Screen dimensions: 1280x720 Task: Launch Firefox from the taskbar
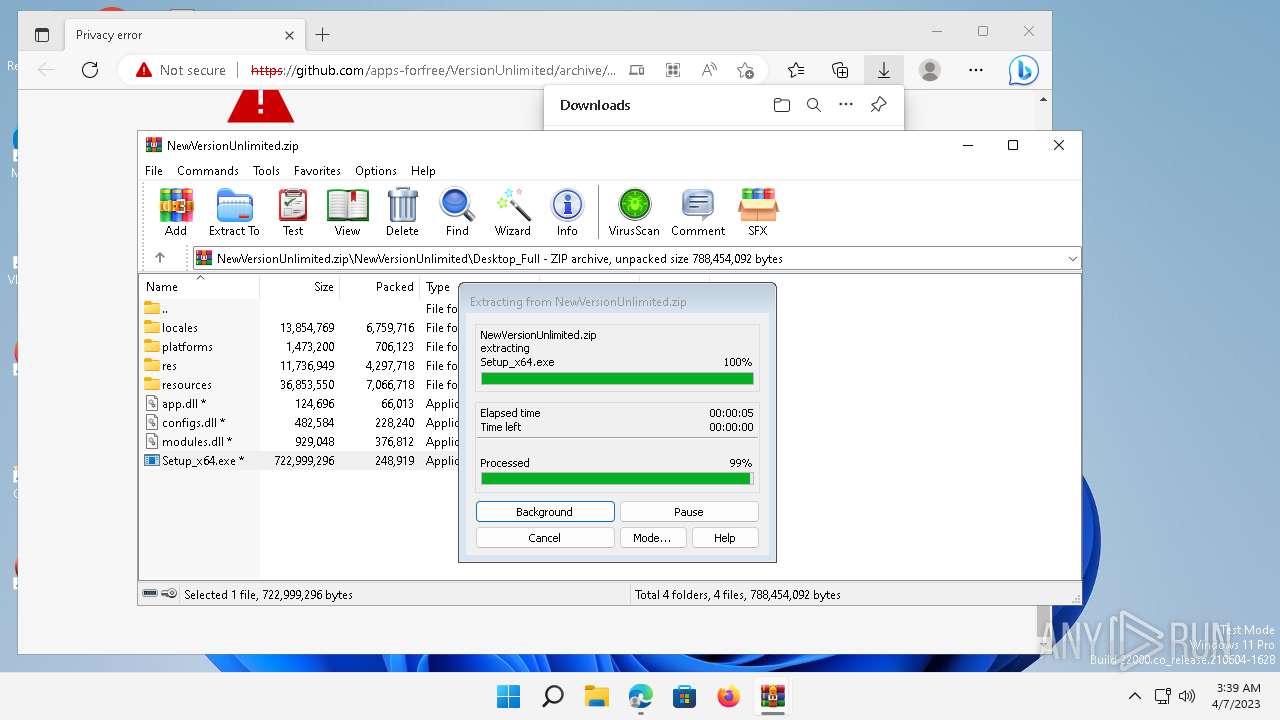(x=728, y=696)
